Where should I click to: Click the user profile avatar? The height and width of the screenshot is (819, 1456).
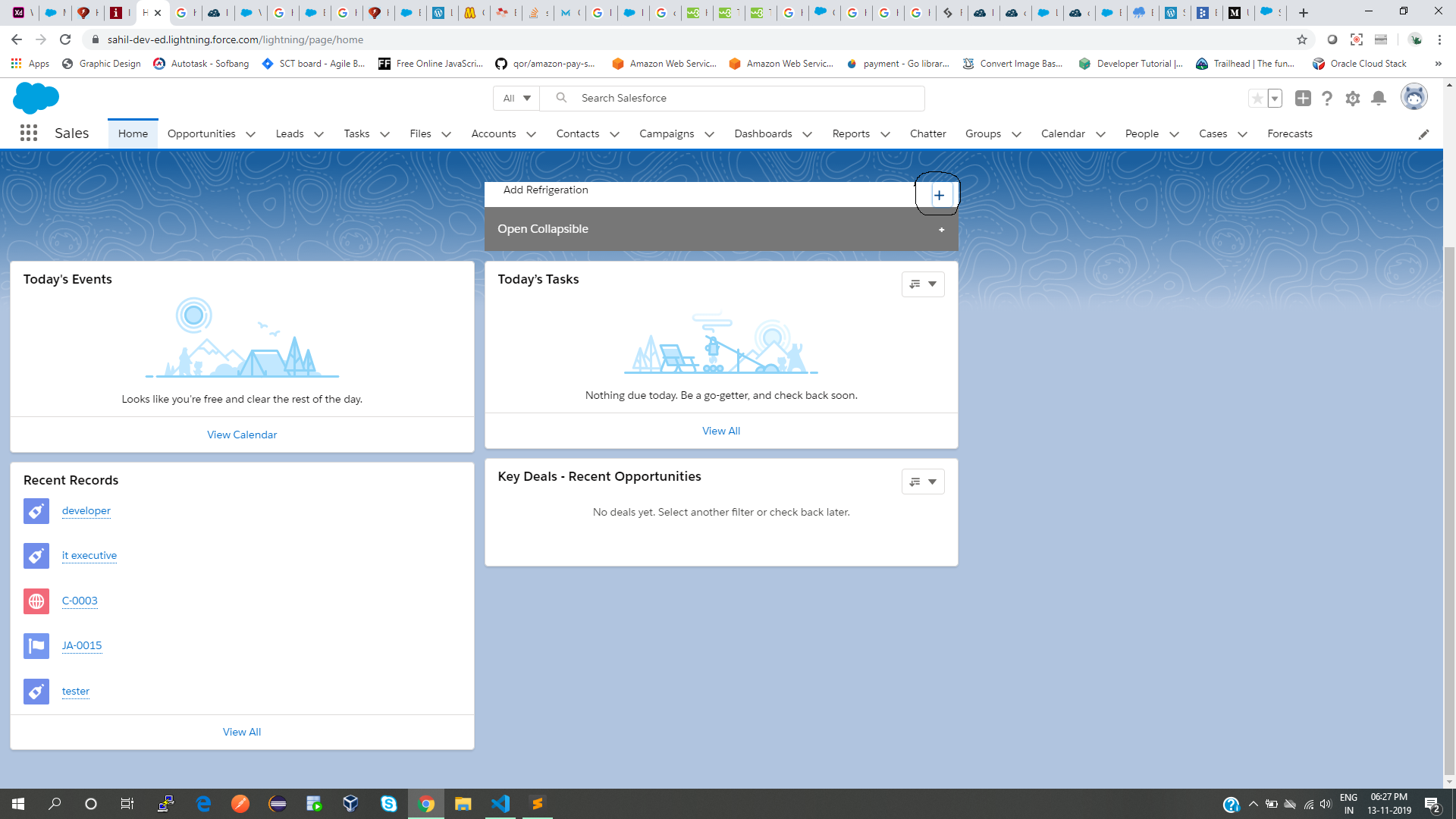1414,98
